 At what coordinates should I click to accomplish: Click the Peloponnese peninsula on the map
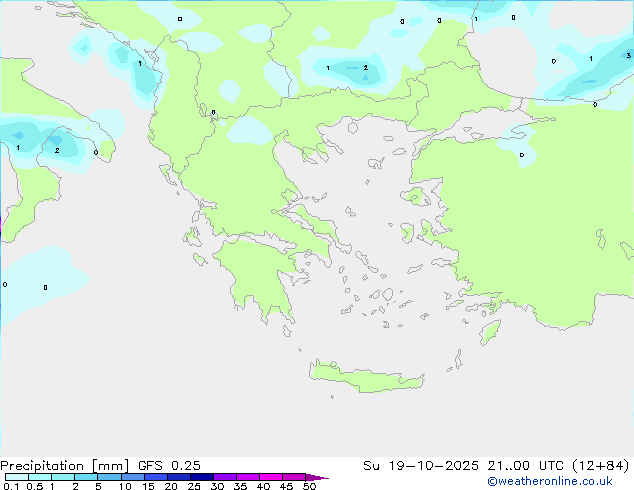point(259,275)
